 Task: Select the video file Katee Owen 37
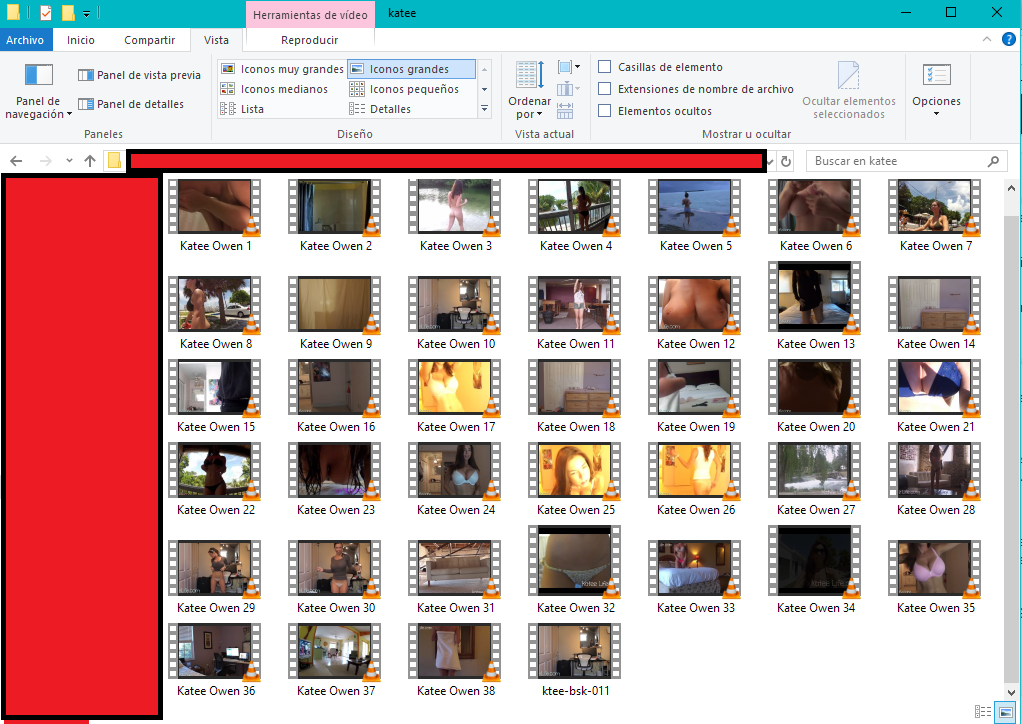[x=335, y=660]
